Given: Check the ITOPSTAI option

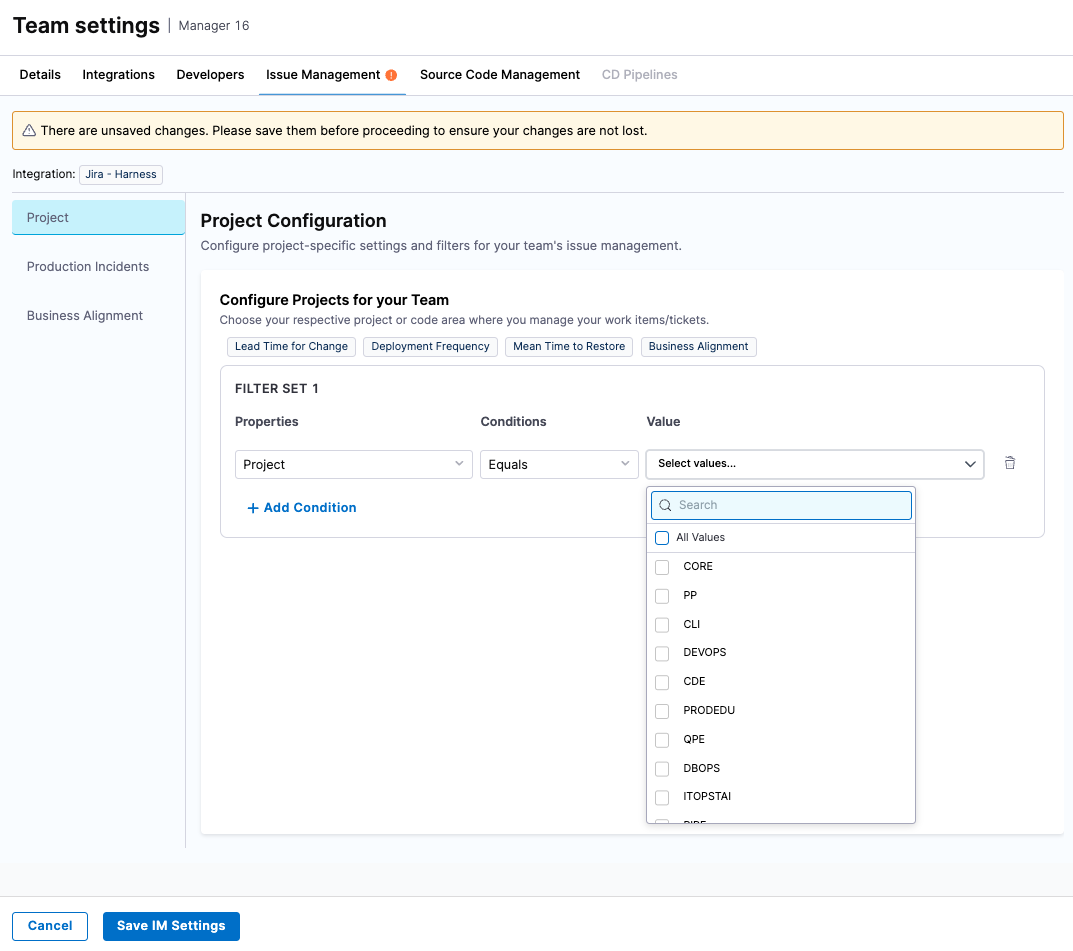Looking at the screenshot, I should point(662,797).
